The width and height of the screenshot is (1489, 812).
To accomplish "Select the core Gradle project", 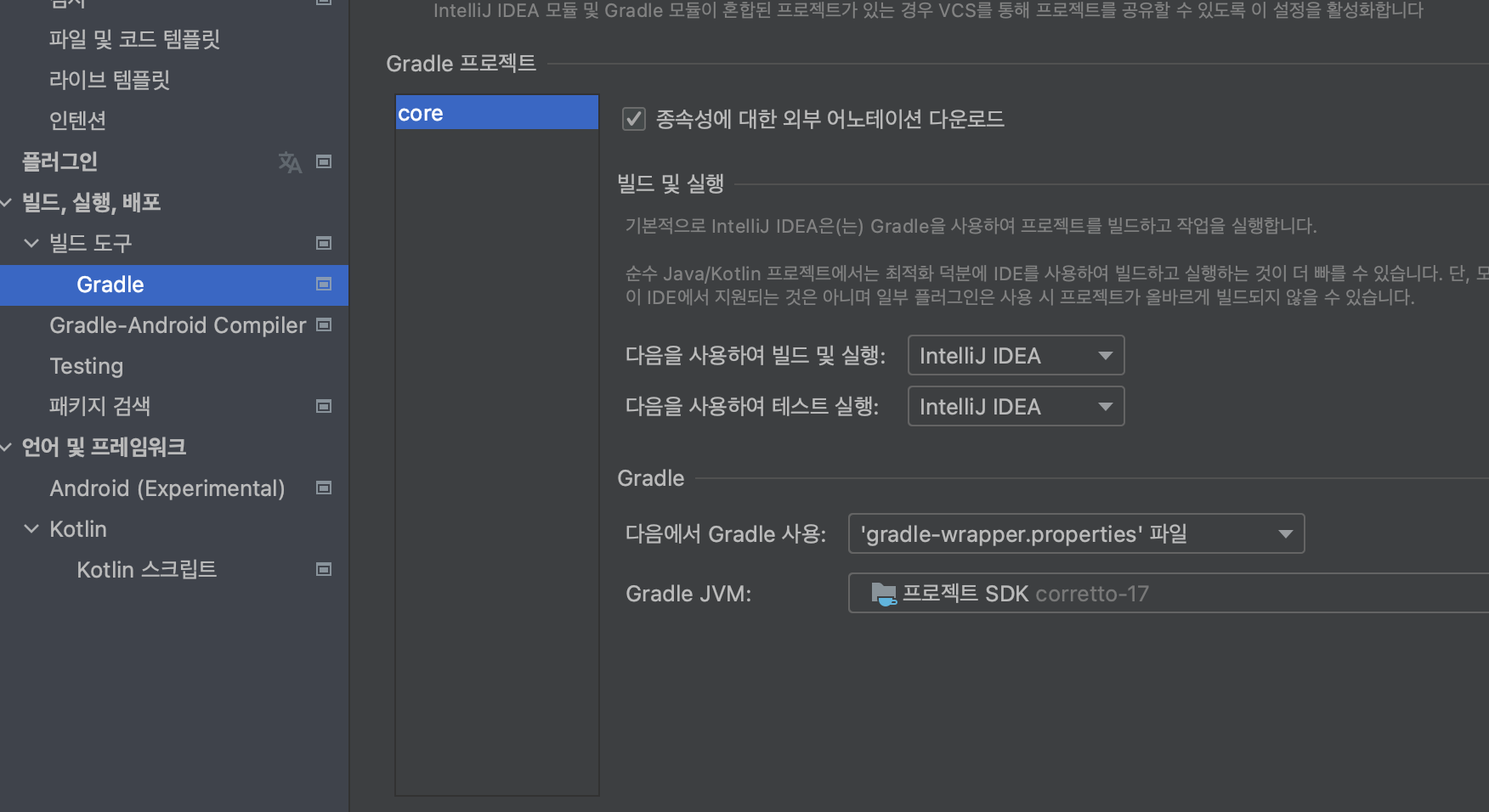I will 497,113.
